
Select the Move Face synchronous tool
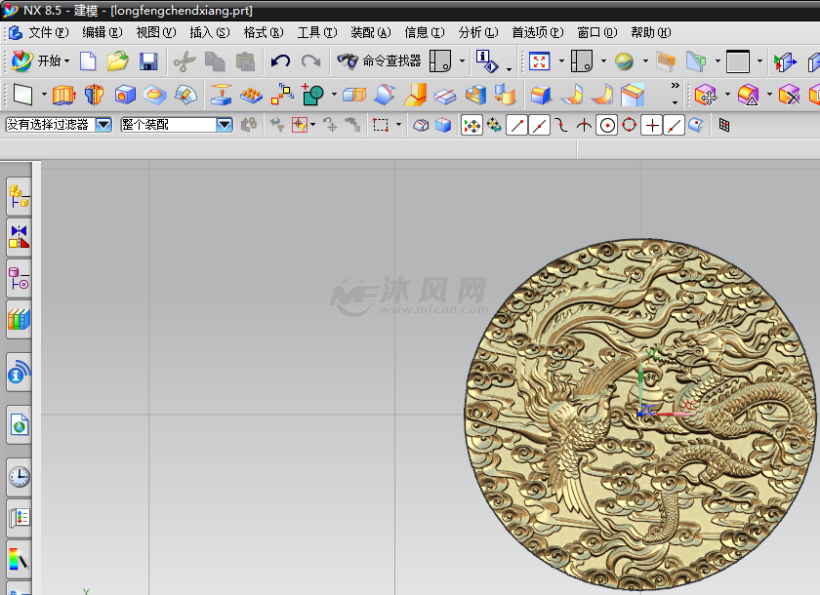[705, 95]
